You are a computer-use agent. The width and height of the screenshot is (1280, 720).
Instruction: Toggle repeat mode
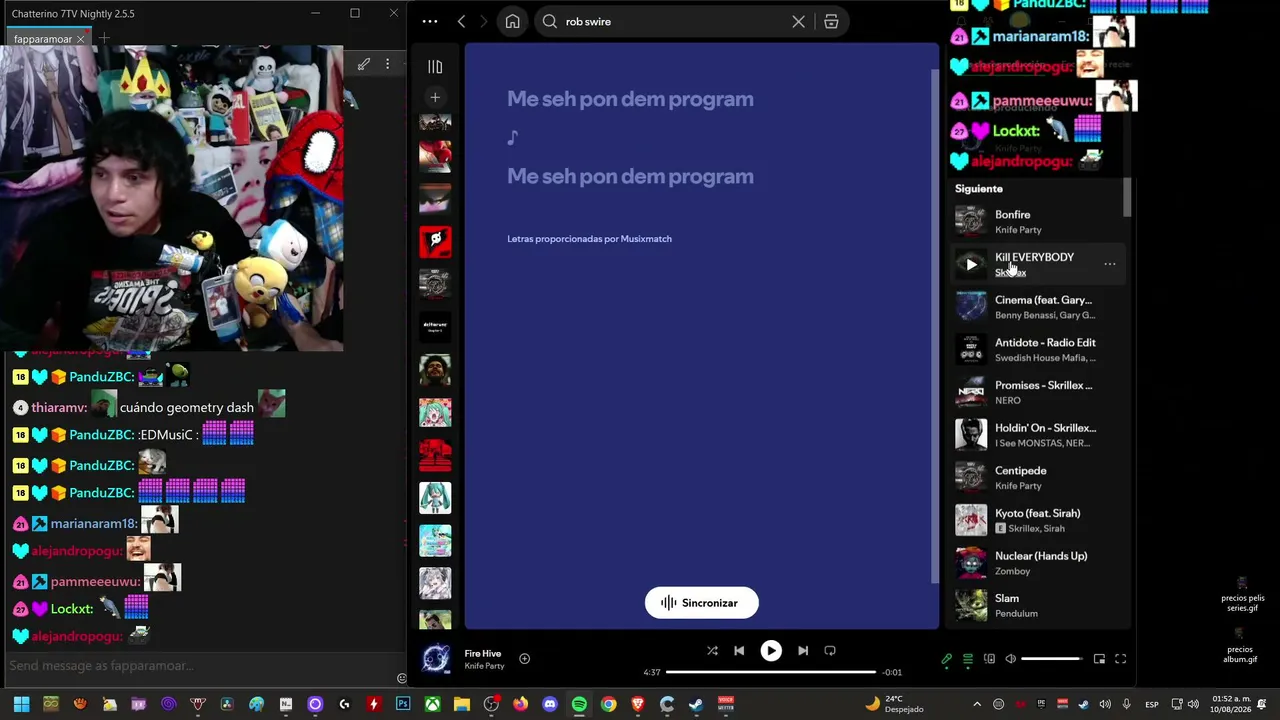pos(830,650)
